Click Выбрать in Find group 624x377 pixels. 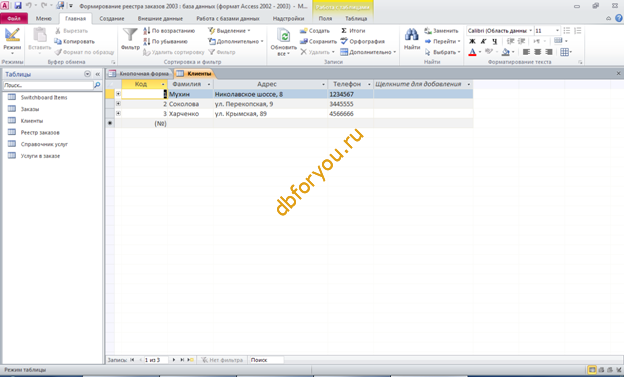point(442,52)
